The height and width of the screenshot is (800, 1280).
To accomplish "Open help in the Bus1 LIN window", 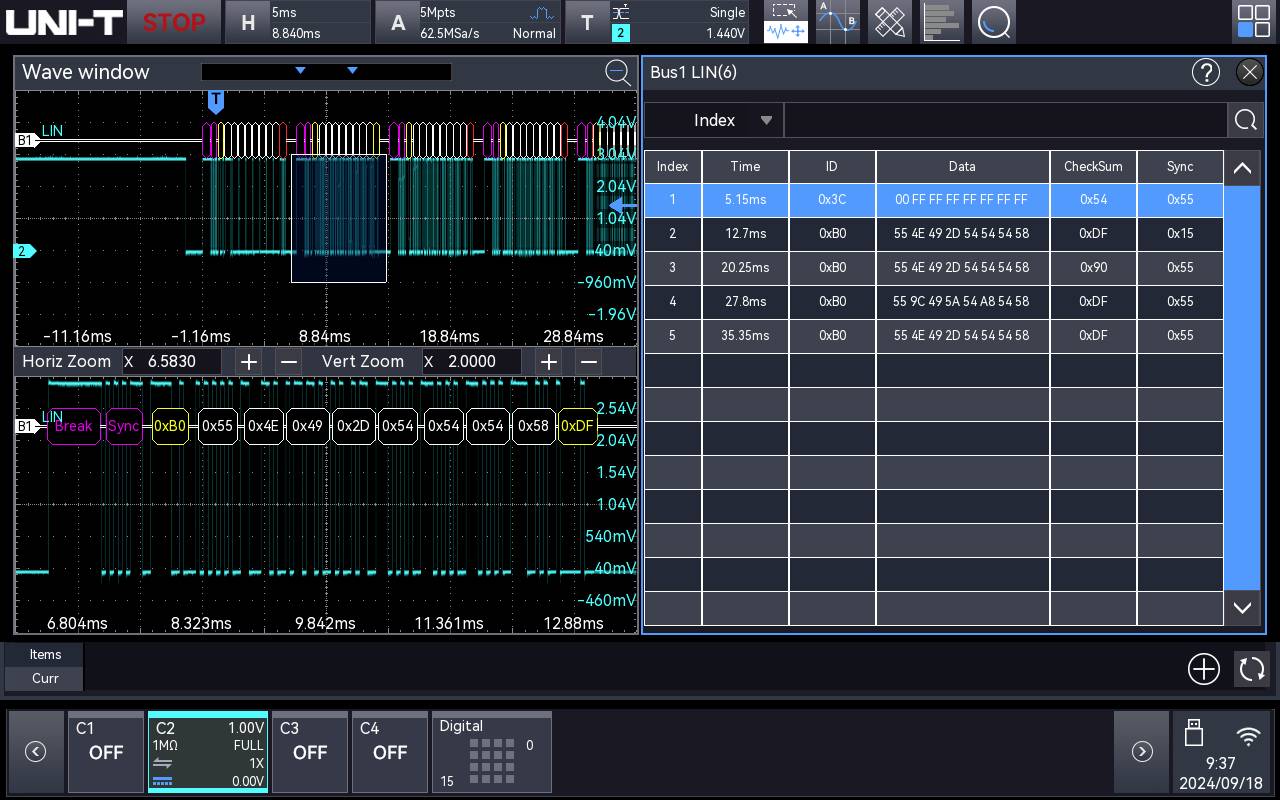I will click(1206, 72).
